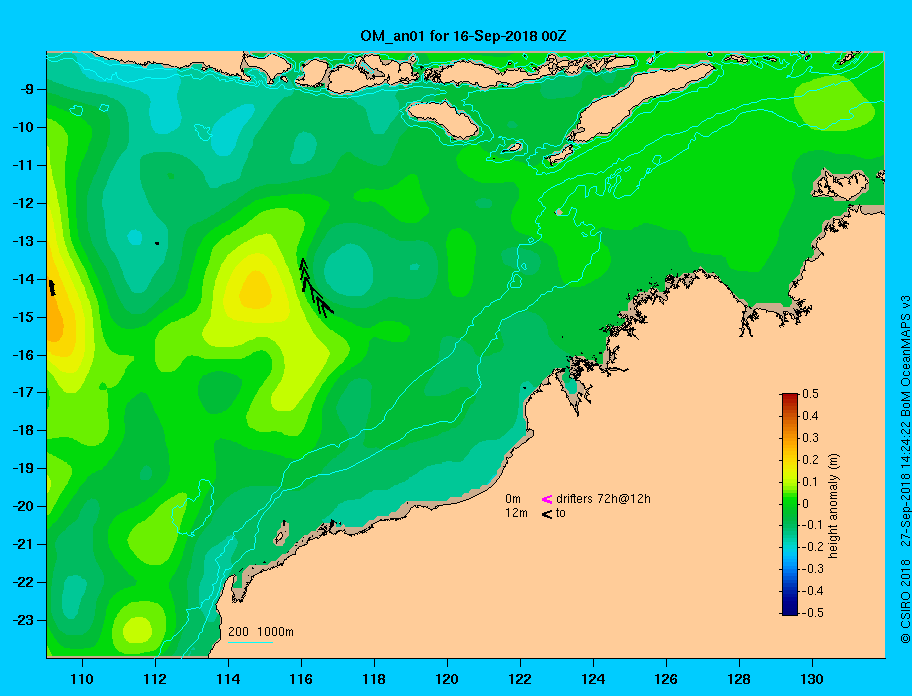Click the -20 latitude axis label

24,506
